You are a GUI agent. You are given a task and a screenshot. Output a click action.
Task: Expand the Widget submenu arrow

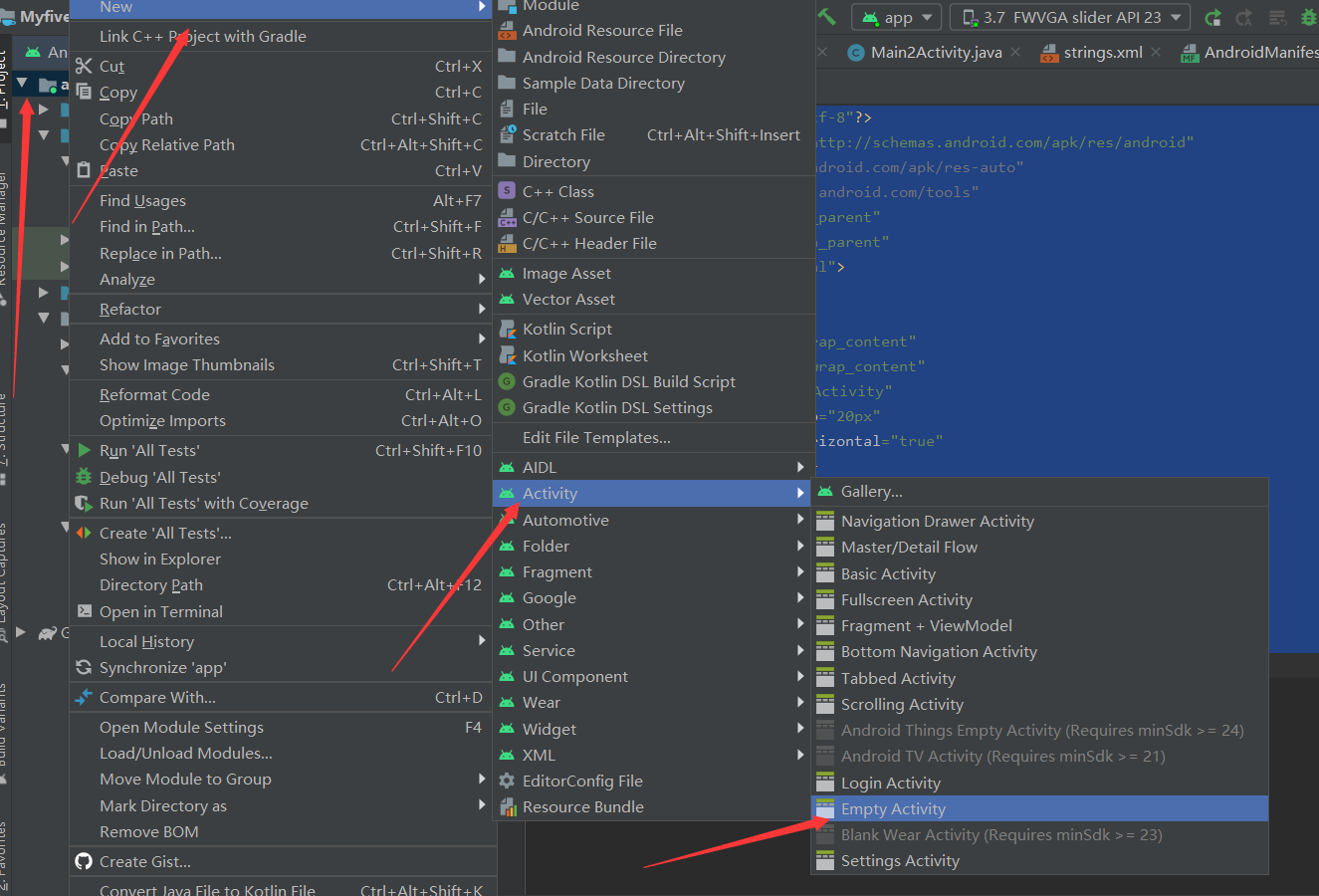[800, 729]
